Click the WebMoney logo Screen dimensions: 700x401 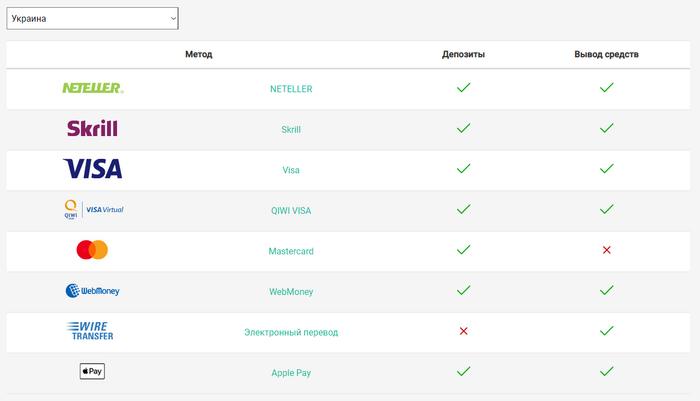92,291
